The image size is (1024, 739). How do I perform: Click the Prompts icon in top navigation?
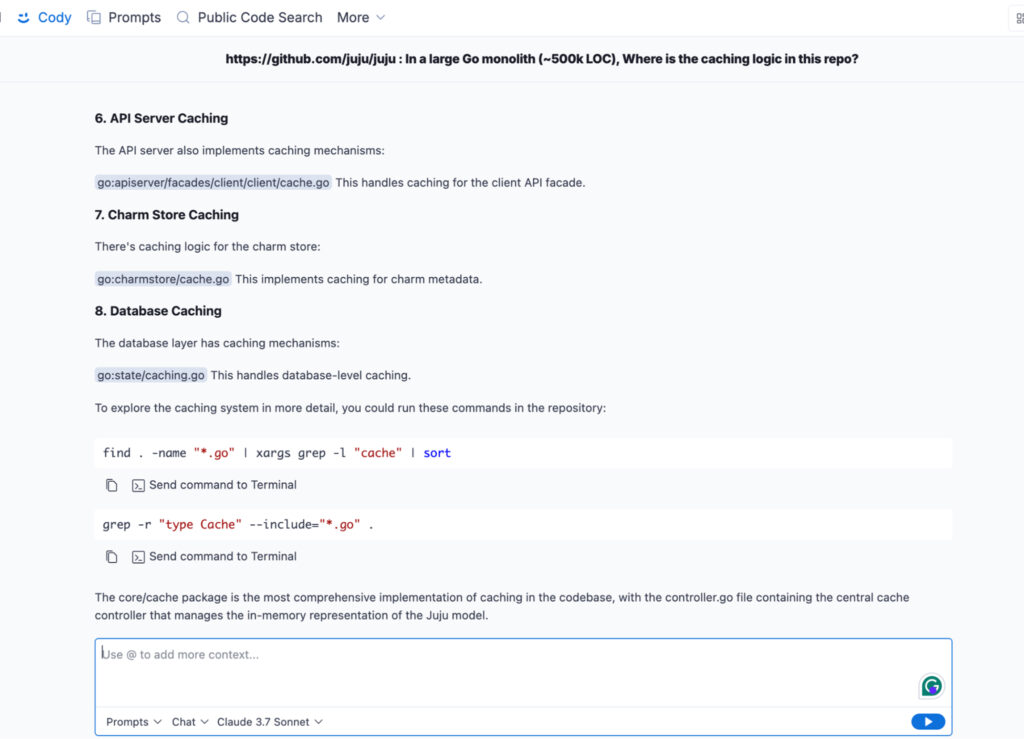pyautogui.click(x=94, y=17)
